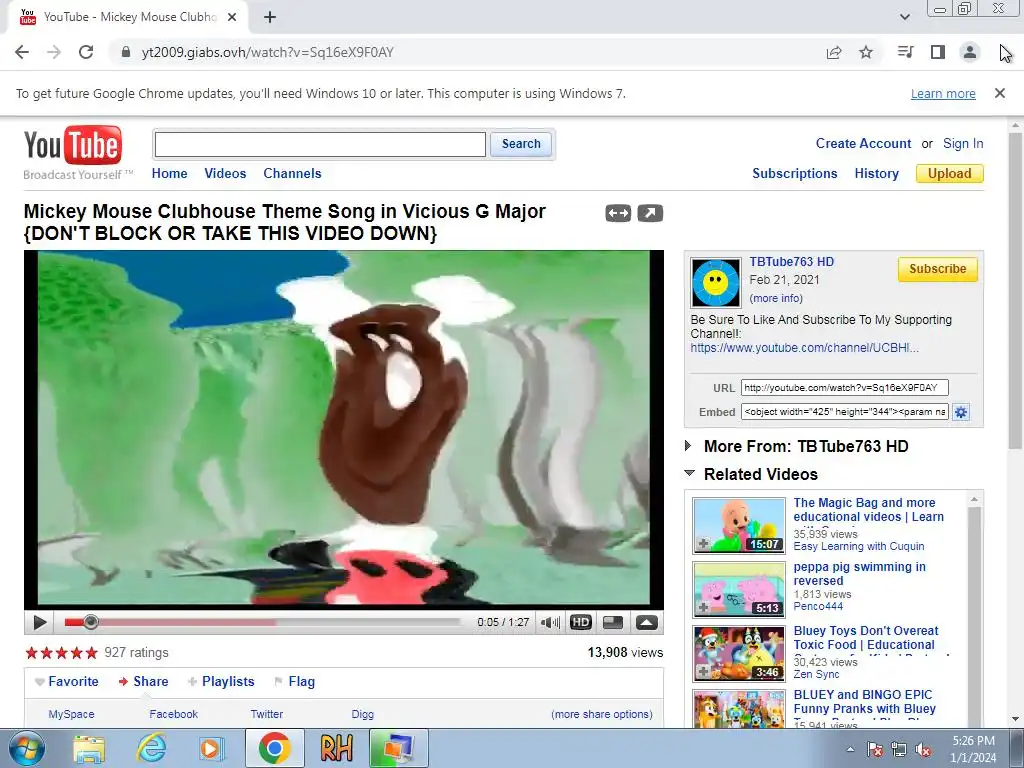Open Chrome media controls icon

click(905, 52)
